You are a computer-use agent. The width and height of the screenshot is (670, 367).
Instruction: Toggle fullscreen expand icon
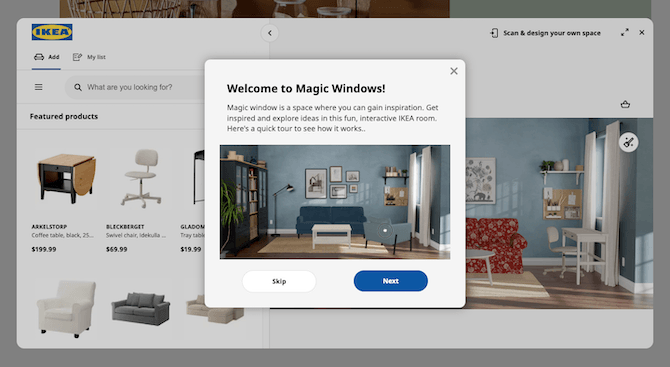(x=625, y=32)
